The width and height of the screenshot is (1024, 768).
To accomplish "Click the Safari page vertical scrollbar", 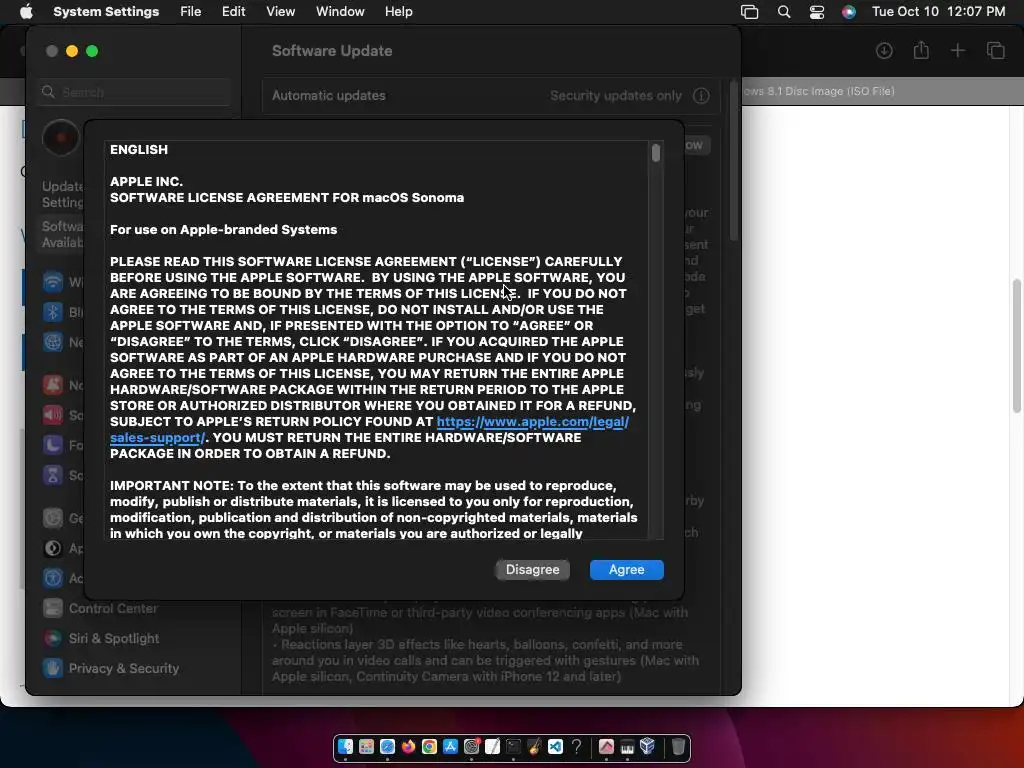I will [1016, 346].
